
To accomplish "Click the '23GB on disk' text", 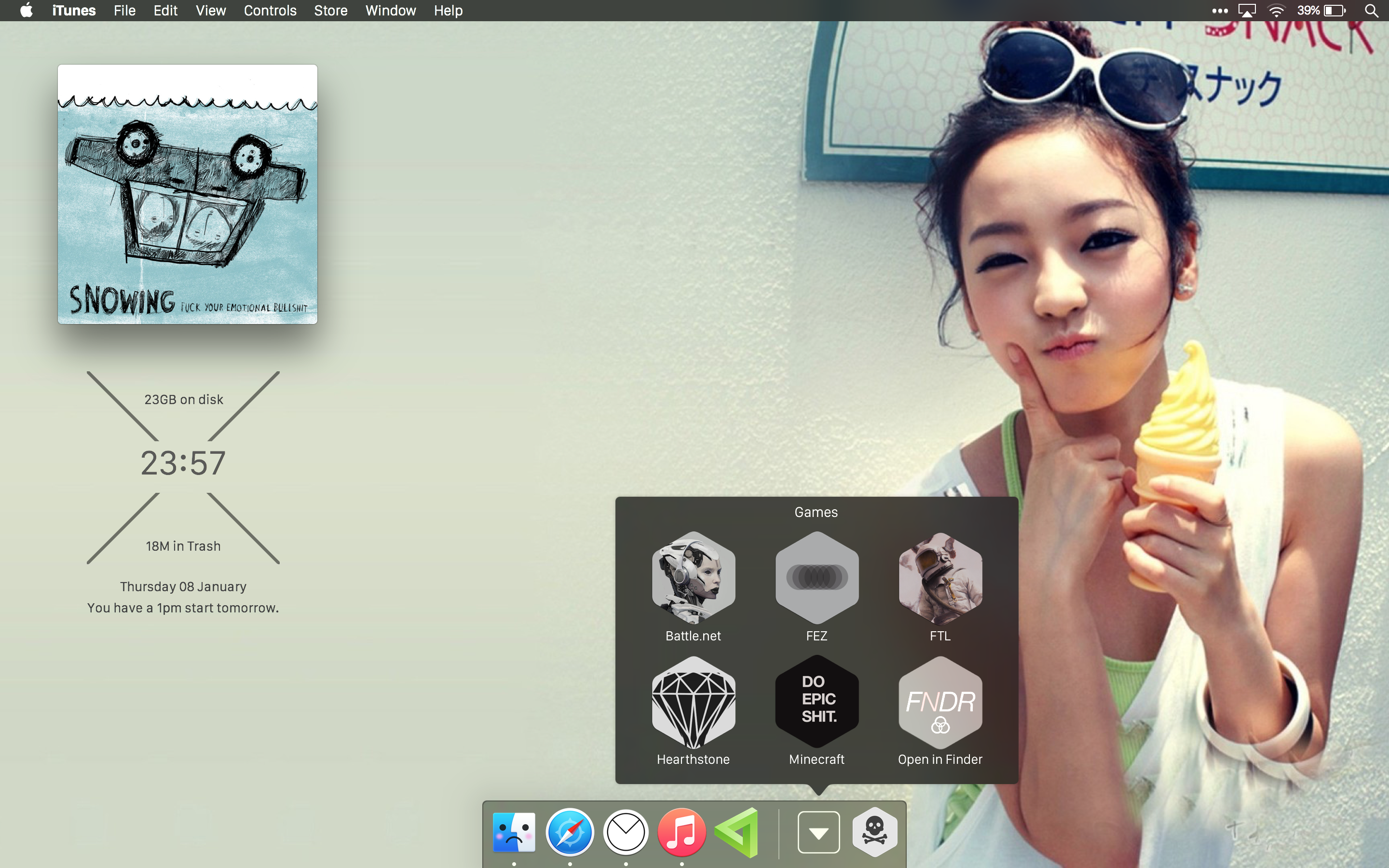I will click(184, 400).
